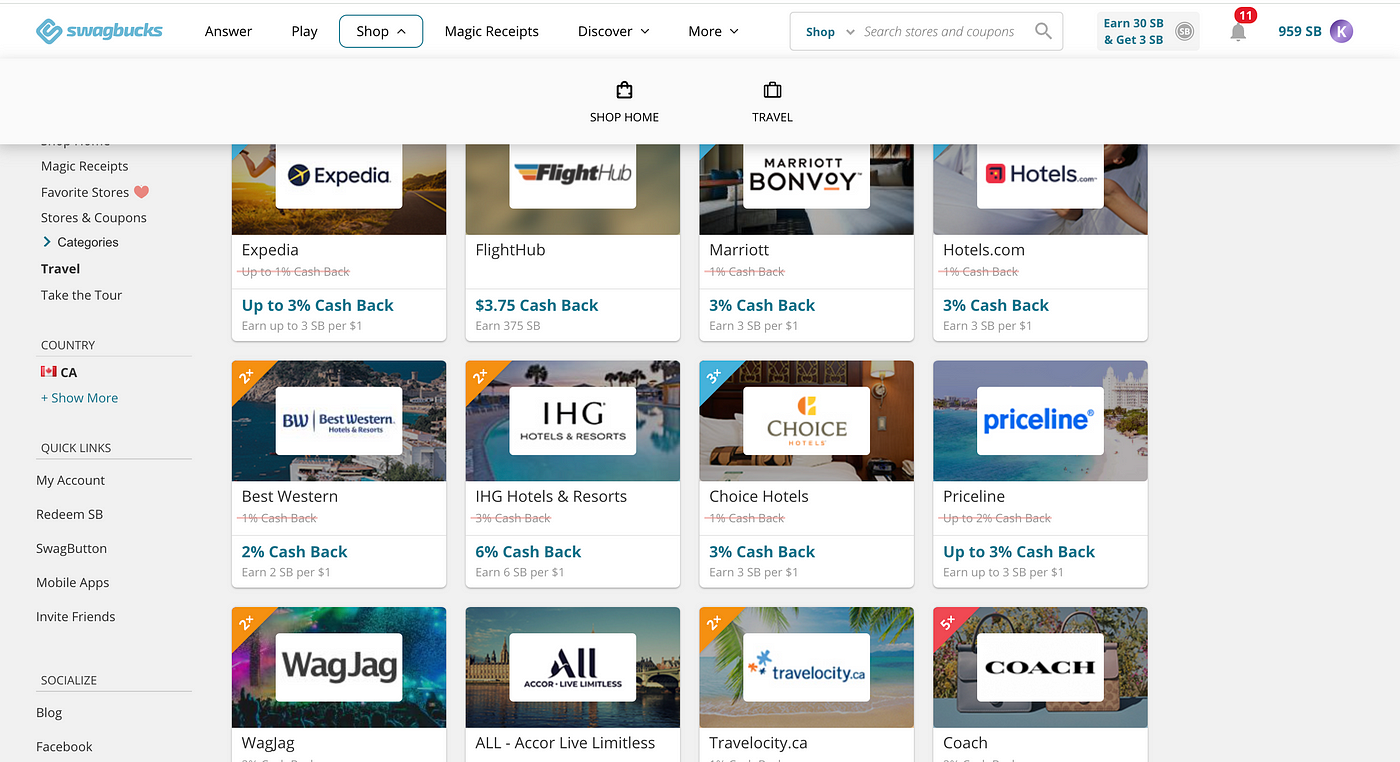Click the Expedia logo tile
The image size is (1400, 762).
click(338, 176)
